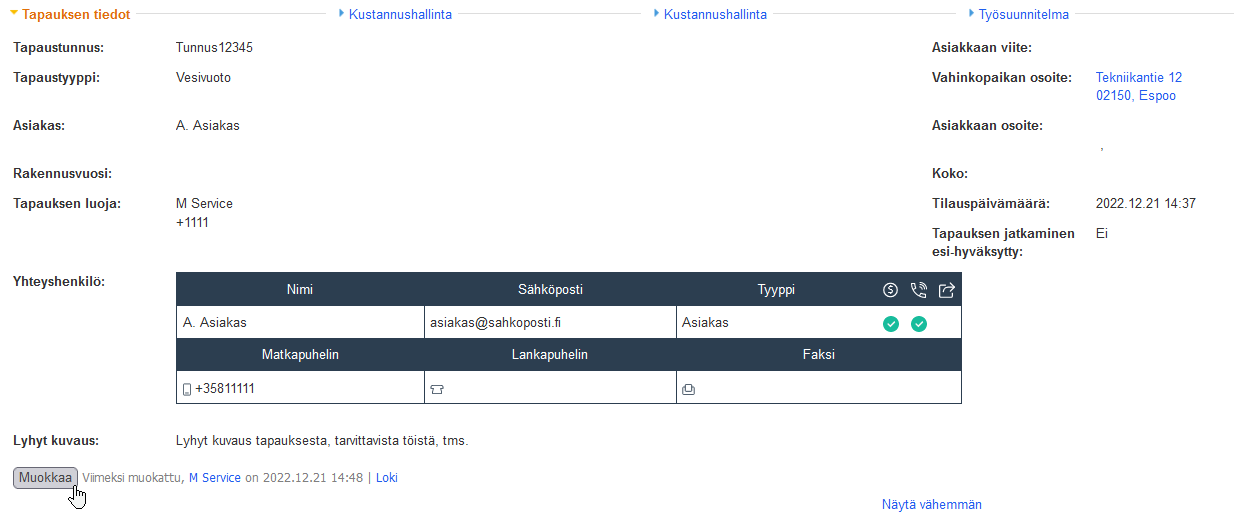This screenshot has width=1234, height=516.
Task: Expand the leftmost Kustannushallinta section
Action: point(394,15)
